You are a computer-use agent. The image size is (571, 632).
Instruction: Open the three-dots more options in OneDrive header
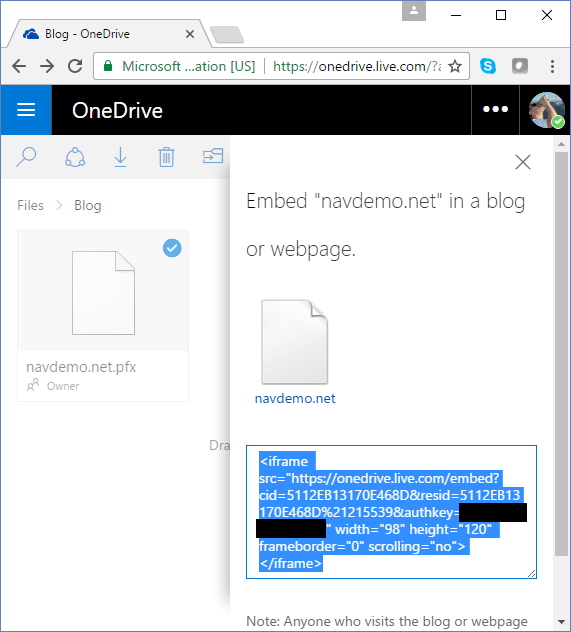[495, 109]
